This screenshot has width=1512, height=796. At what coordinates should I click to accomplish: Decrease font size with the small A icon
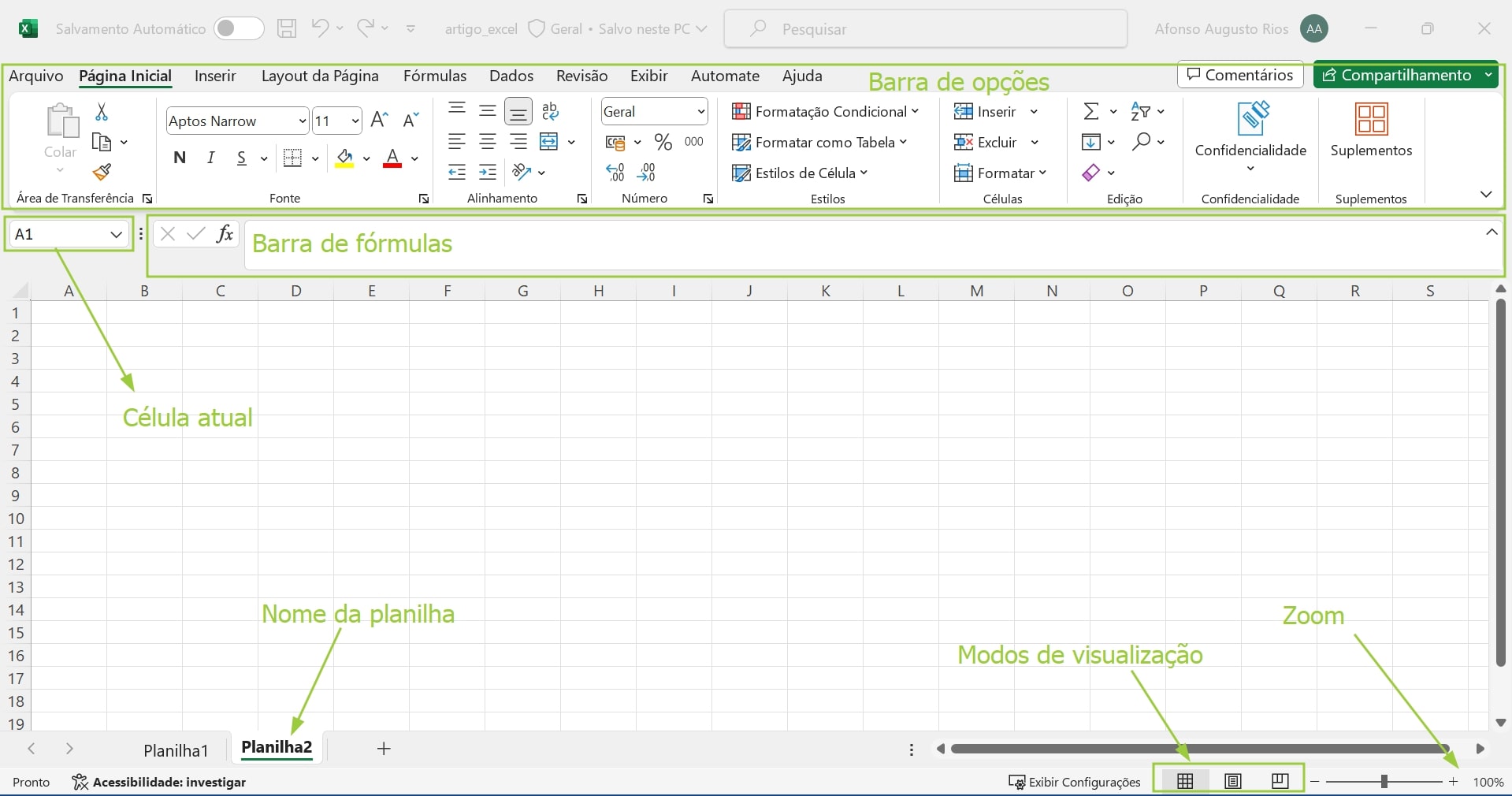pos(411,120)
